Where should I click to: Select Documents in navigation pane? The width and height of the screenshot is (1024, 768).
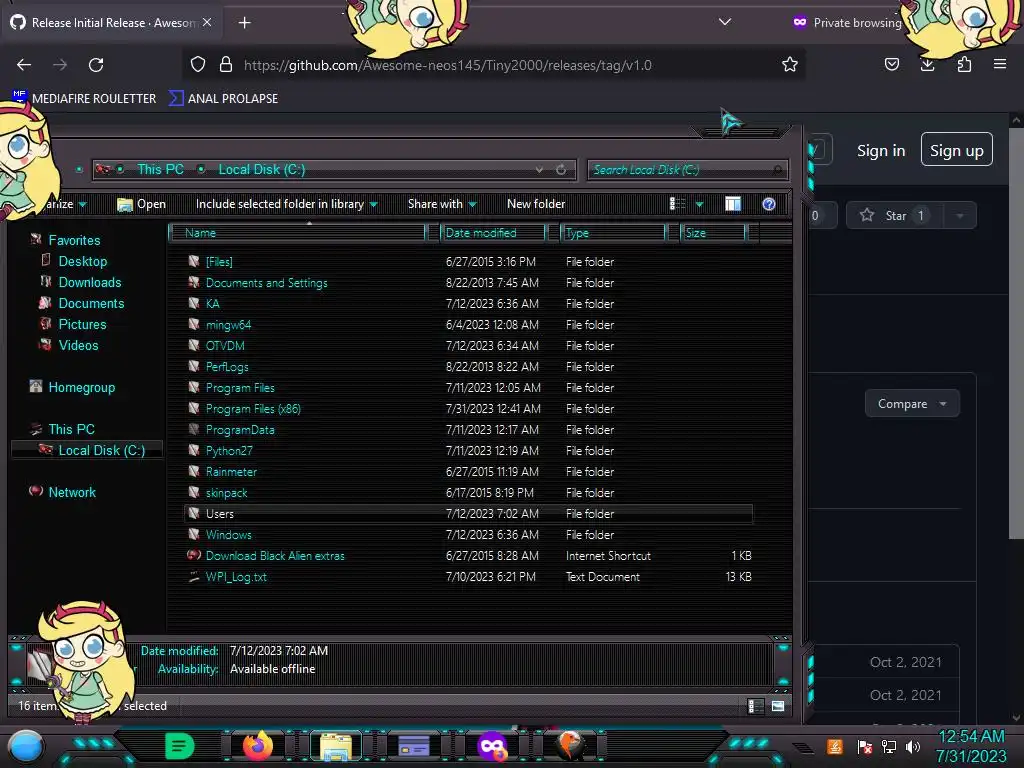[x=91, y=303]
